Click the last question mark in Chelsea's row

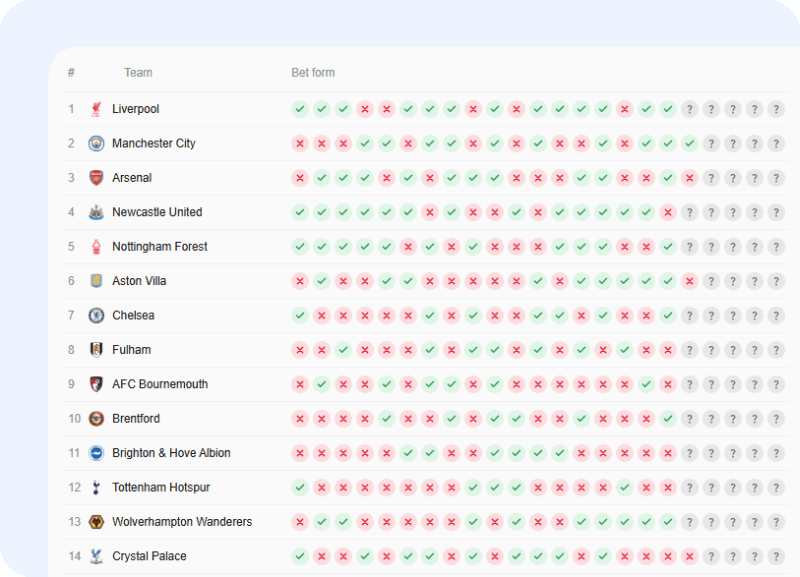point(776,316)
